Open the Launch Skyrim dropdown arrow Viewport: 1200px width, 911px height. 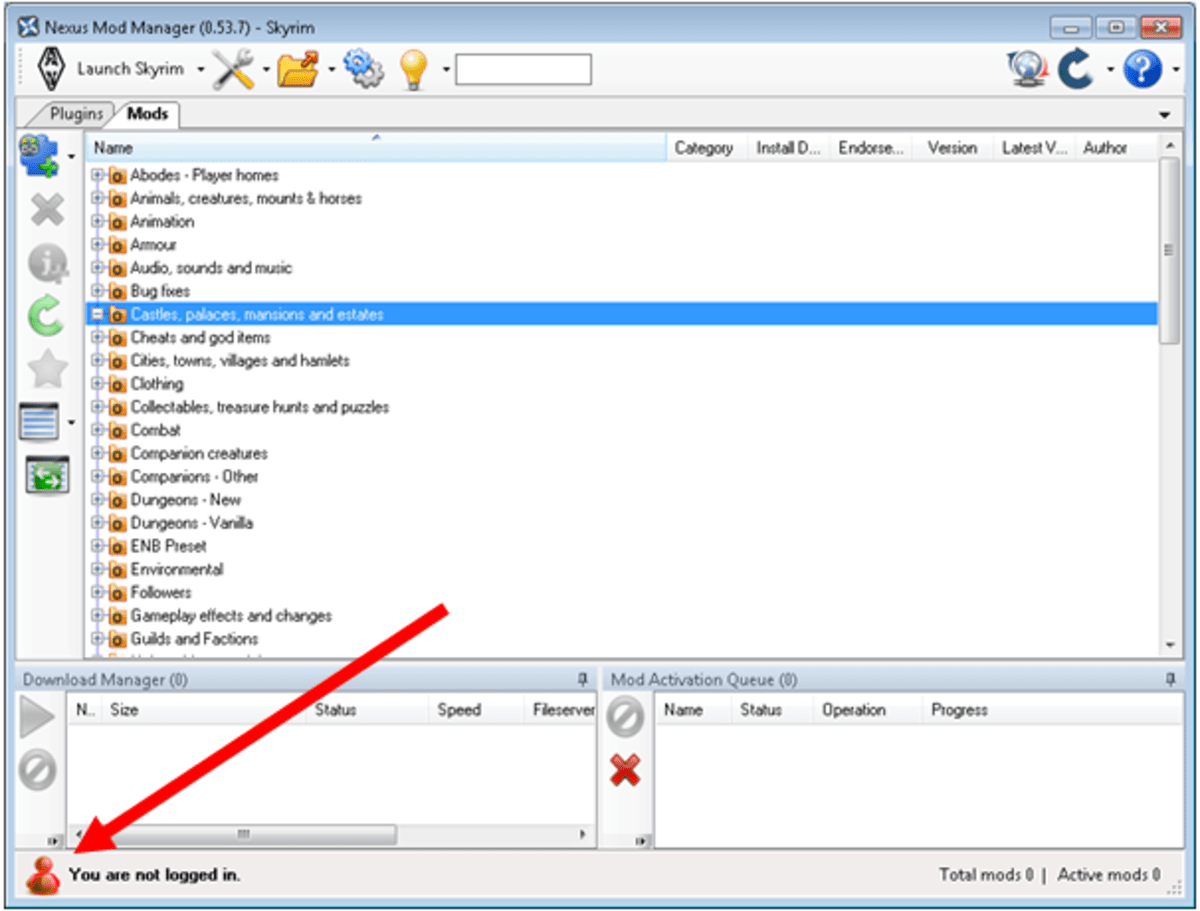pyautogui.click(x=199, y=68)
